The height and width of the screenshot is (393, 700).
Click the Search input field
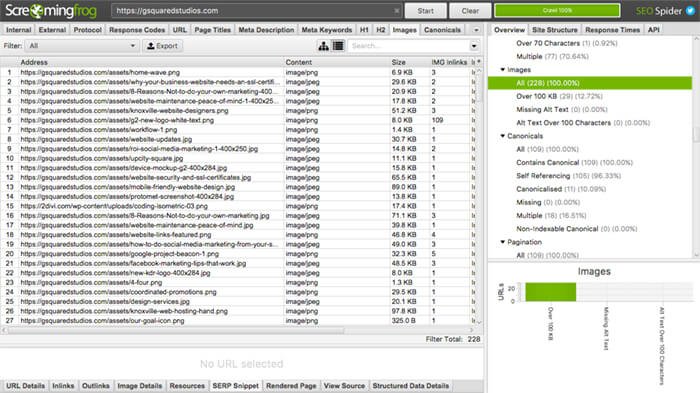pos(408,46)
